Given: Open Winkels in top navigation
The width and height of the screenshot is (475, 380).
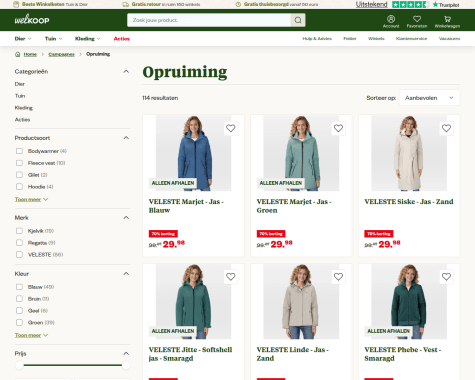Looking at the screenshot, I should click(x=376, y=39).
